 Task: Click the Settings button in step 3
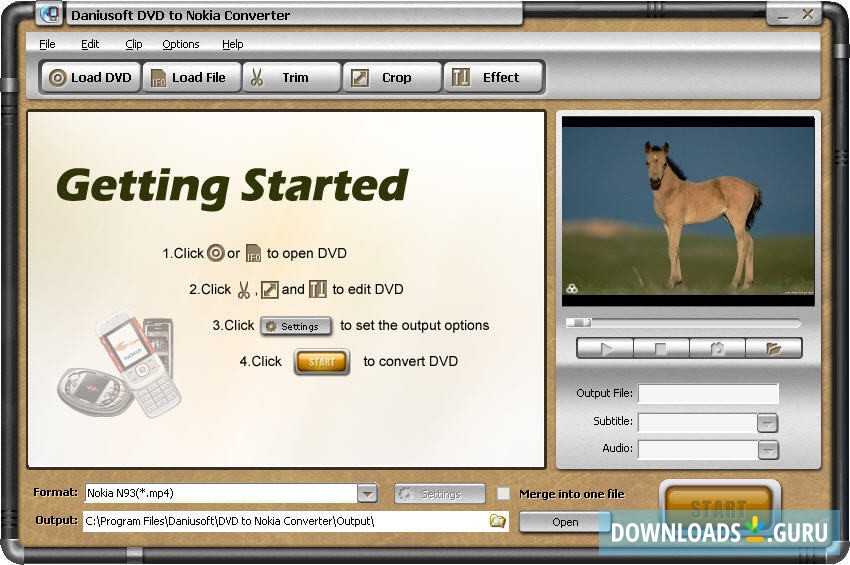296,326
